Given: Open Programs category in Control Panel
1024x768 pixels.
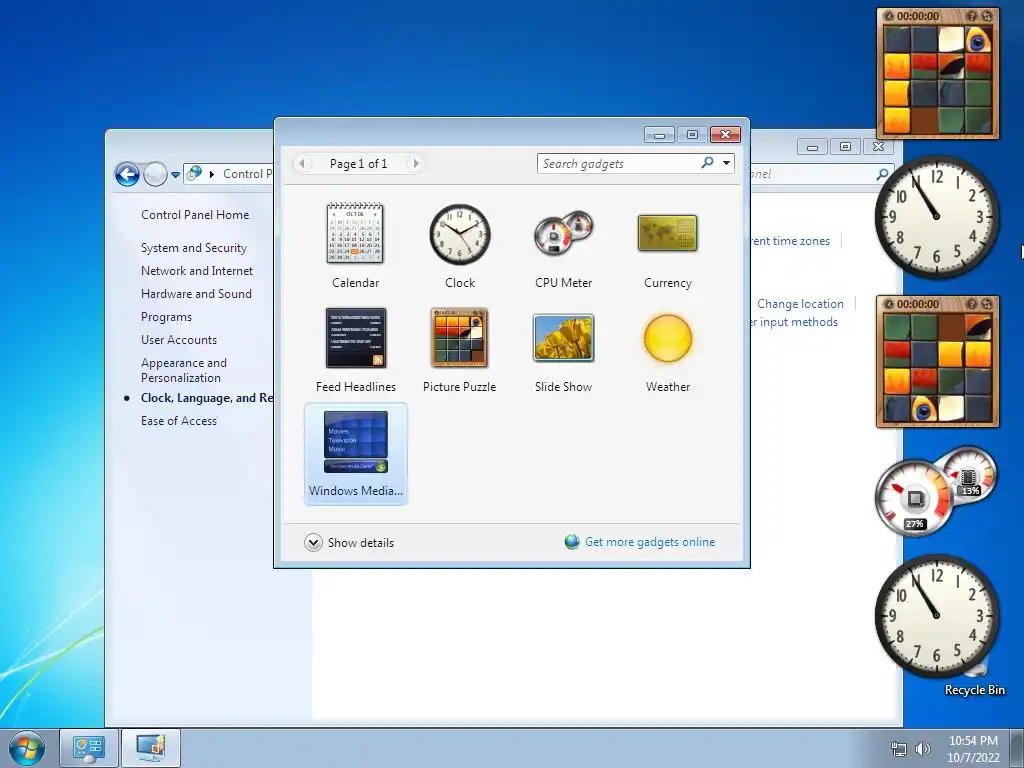Looking at the screenshot, I should point(167,317).
